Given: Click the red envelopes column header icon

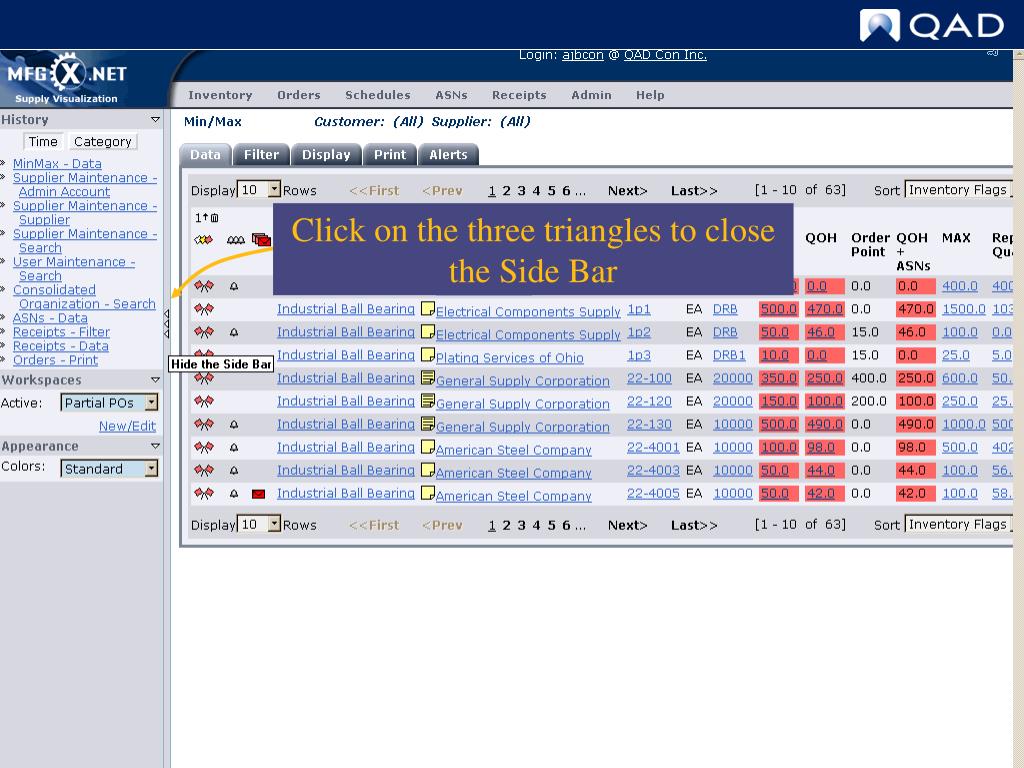Looking at the screenshot, I should pos(262,240).
